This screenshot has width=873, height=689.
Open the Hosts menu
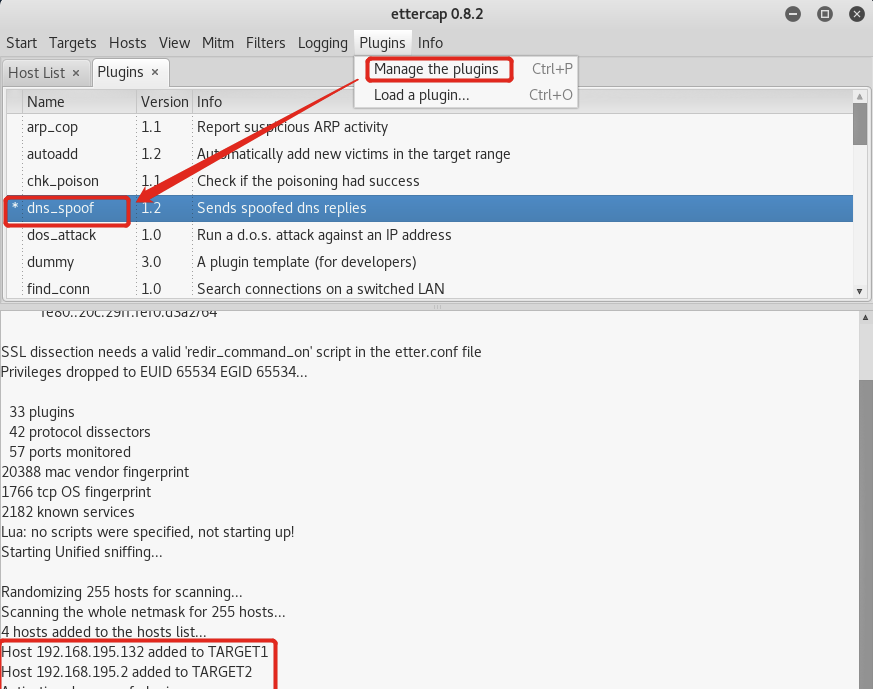[x=127, y=43]
